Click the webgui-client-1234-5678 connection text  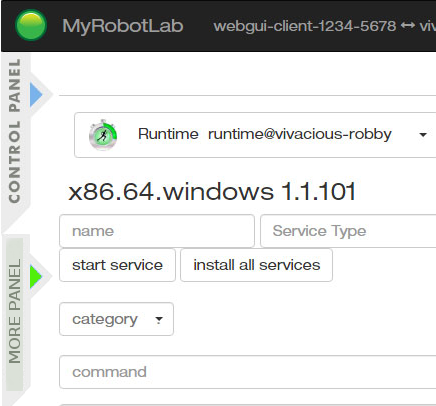click(x=305, y=26)
